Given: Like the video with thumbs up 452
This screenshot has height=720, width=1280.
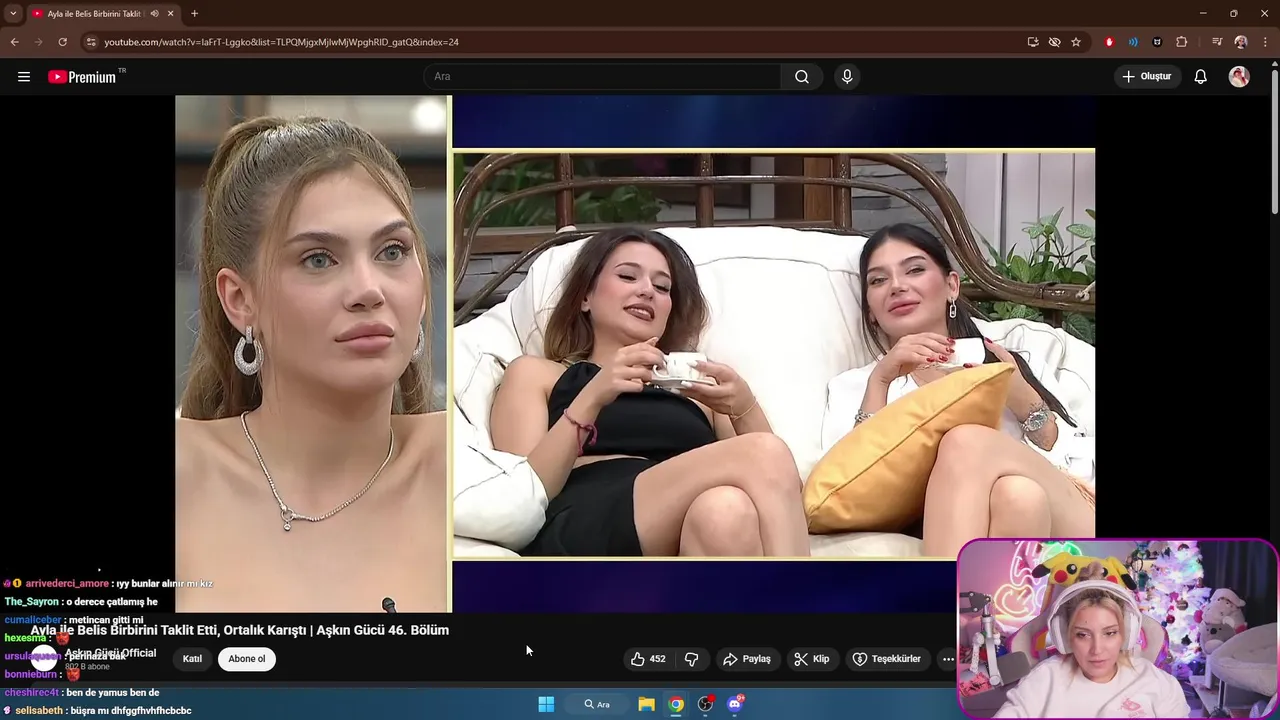Looking at the screenshot, I should click(648, 659).
